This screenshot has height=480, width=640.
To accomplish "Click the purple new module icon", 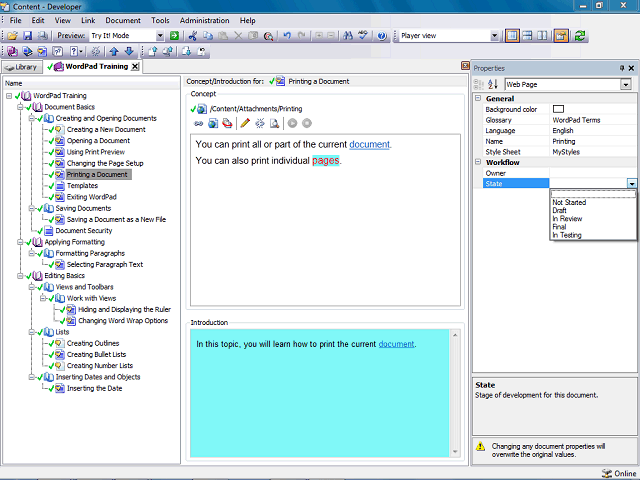I will pos(12,51).
